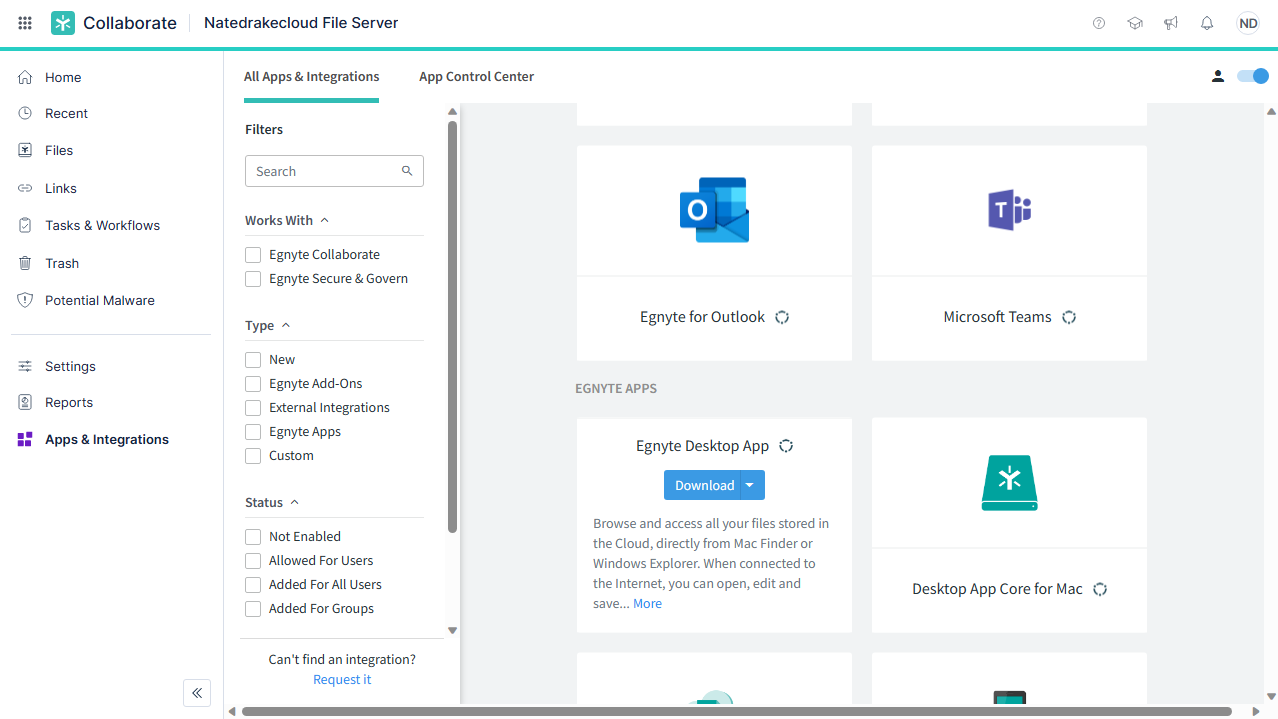
Task: Click the Tasks & Workflows clipboard icon
Action: (x=25, y=225)
